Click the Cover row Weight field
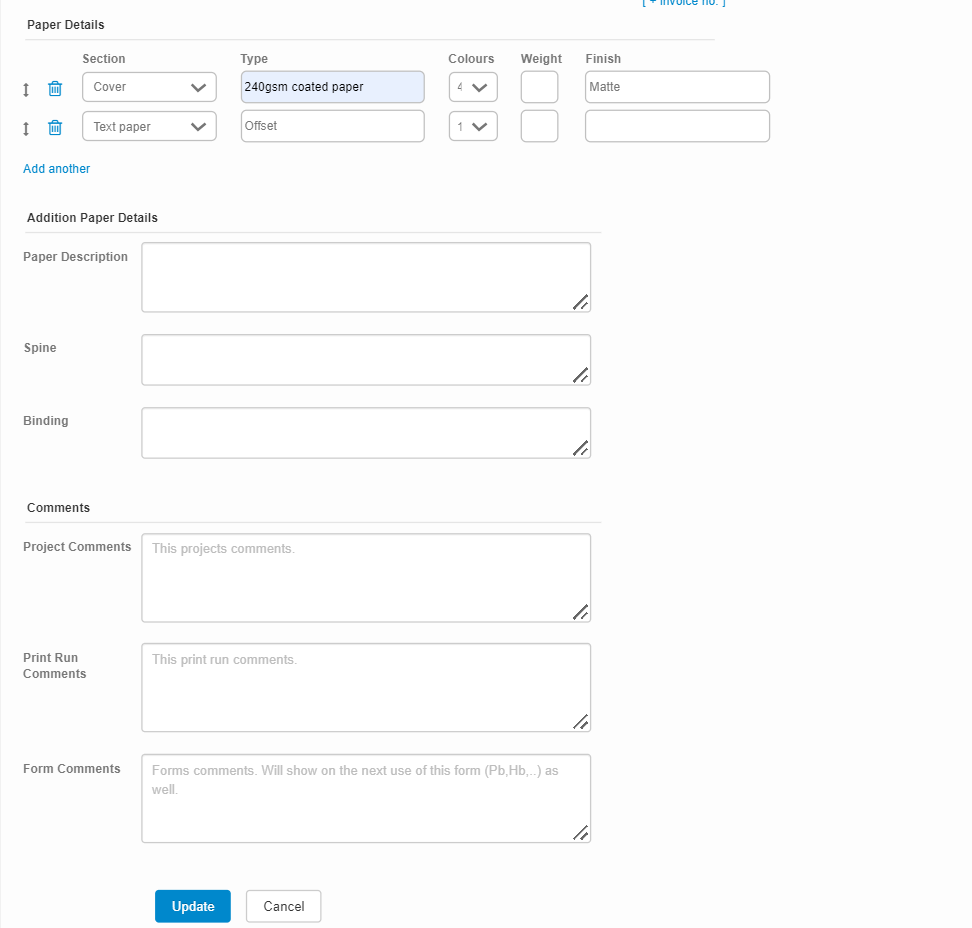 (x=539, y=87)
